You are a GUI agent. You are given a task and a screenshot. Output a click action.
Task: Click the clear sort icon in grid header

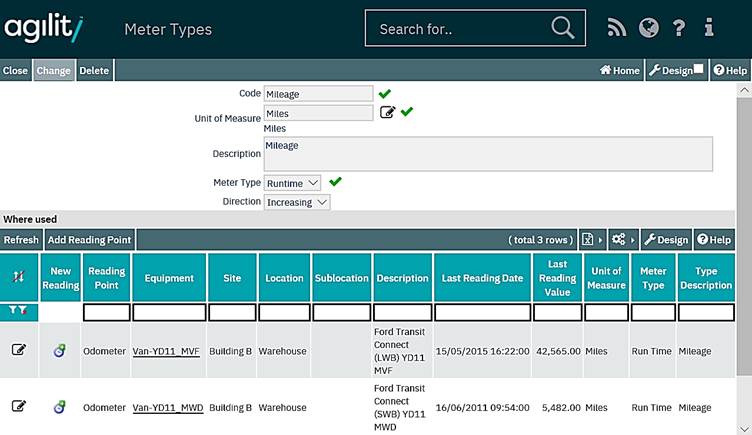19,277
